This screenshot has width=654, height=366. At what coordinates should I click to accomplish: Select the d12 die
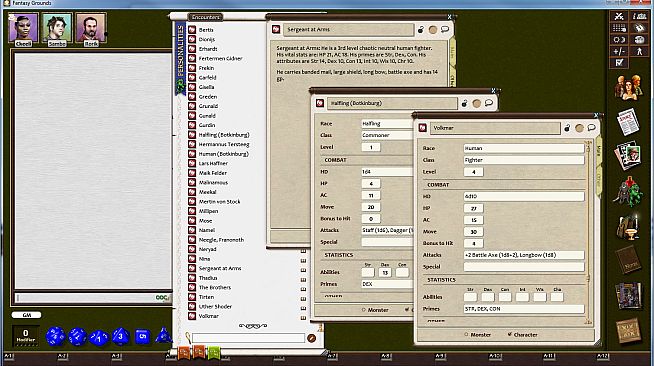click(77, 336)
